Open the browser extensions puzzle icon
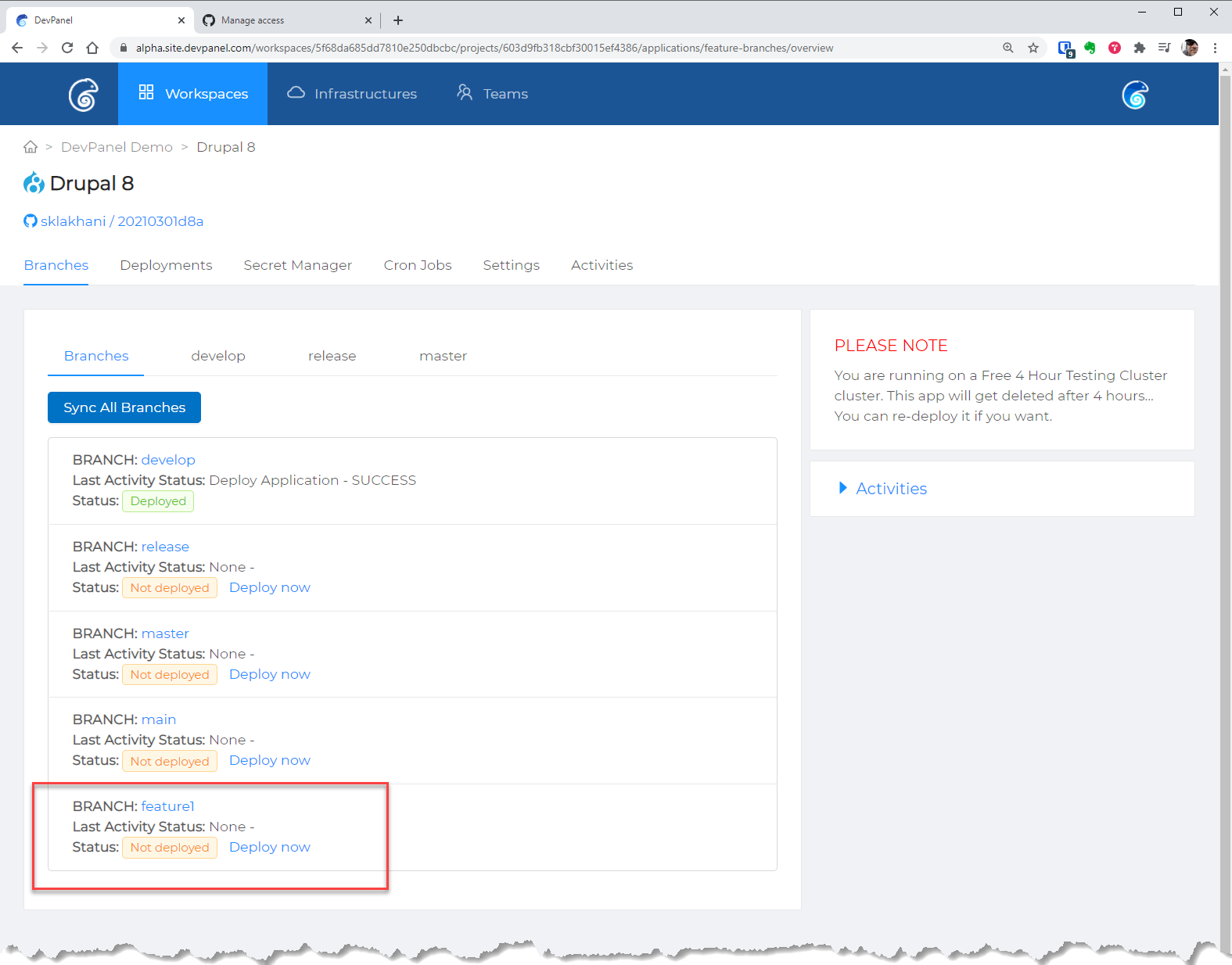The height and width of the screenshot is (965, 1232). tap(1140, 48)
